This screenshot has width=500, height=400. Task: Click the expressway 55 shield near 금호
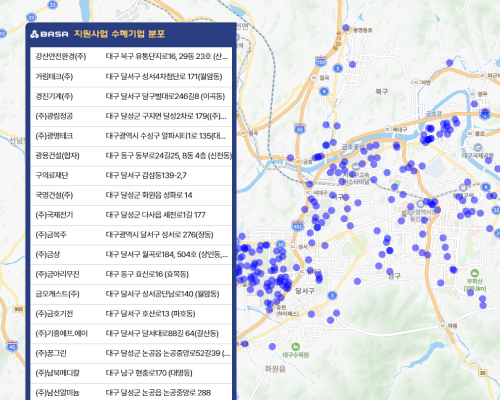coord(300,128)
